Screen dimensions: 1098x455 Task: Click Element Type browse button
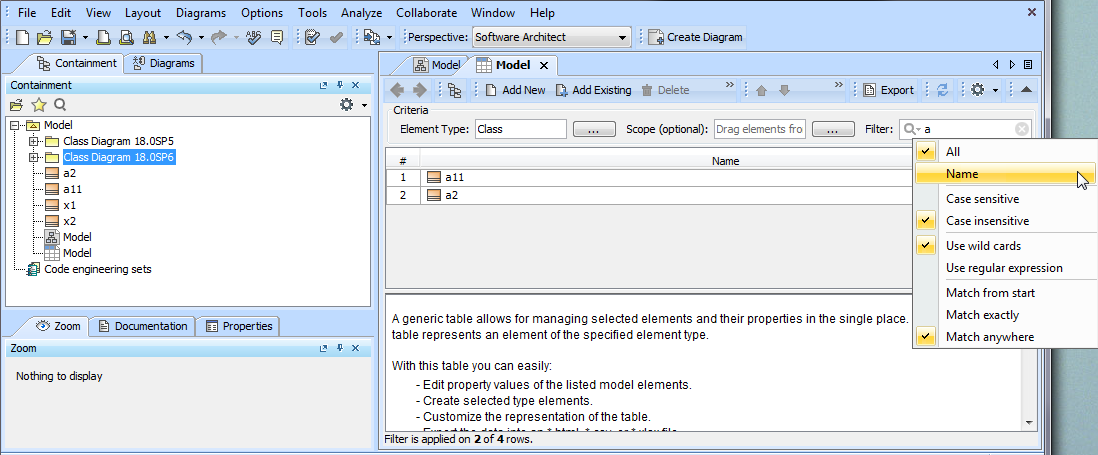click(595, 130)
